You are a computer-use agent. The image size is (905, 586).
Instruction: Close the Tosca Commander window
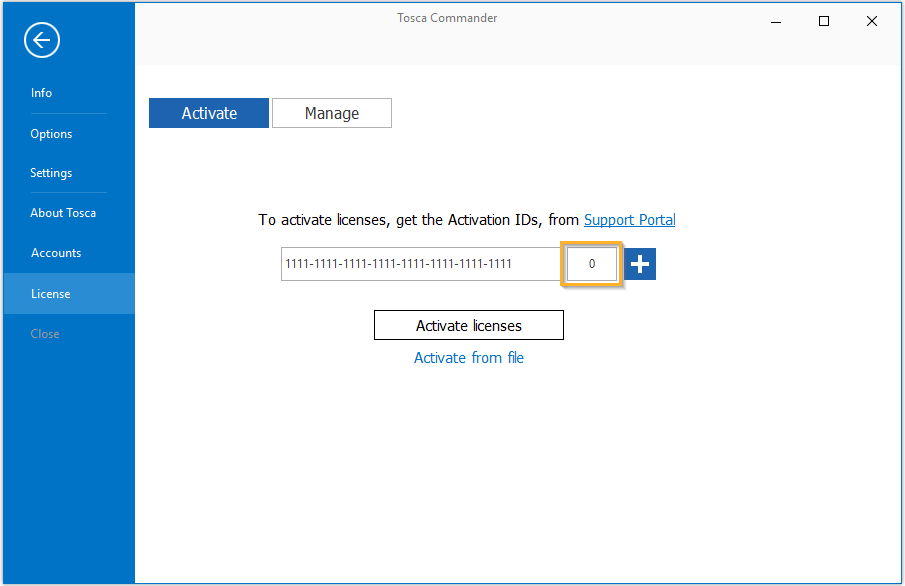tap(872, 21)
